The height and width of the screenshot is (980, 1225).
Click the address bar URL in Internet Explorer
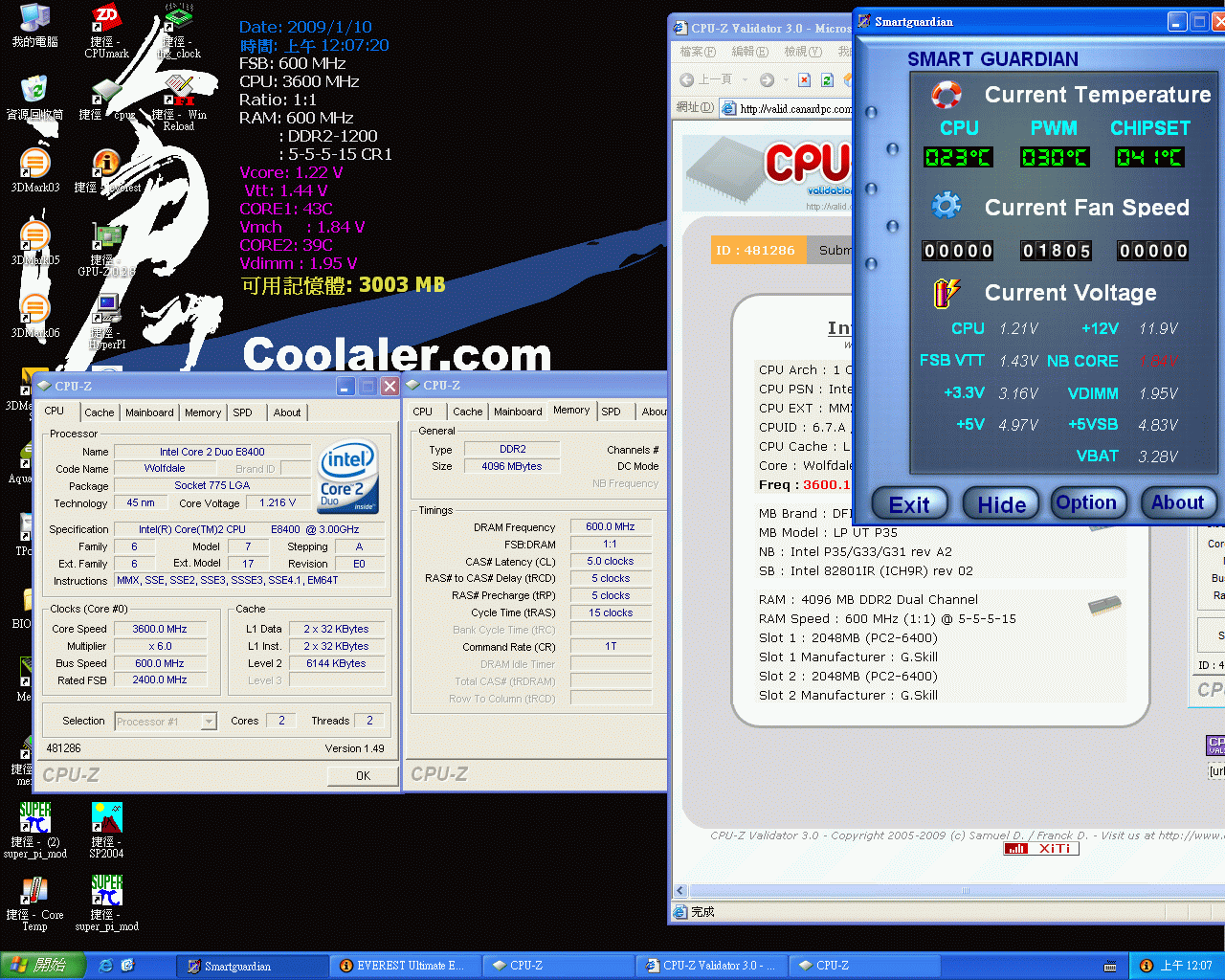794,108
